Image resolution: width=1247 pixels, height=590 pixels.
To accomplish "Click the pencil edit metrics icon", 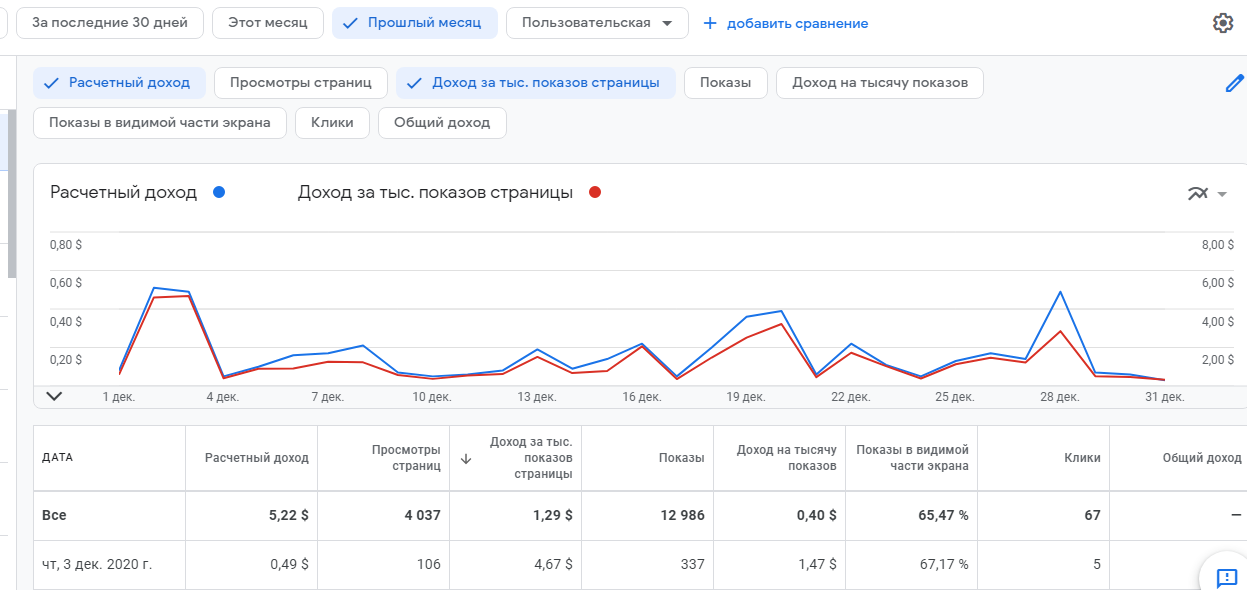I will [1234, 84].
